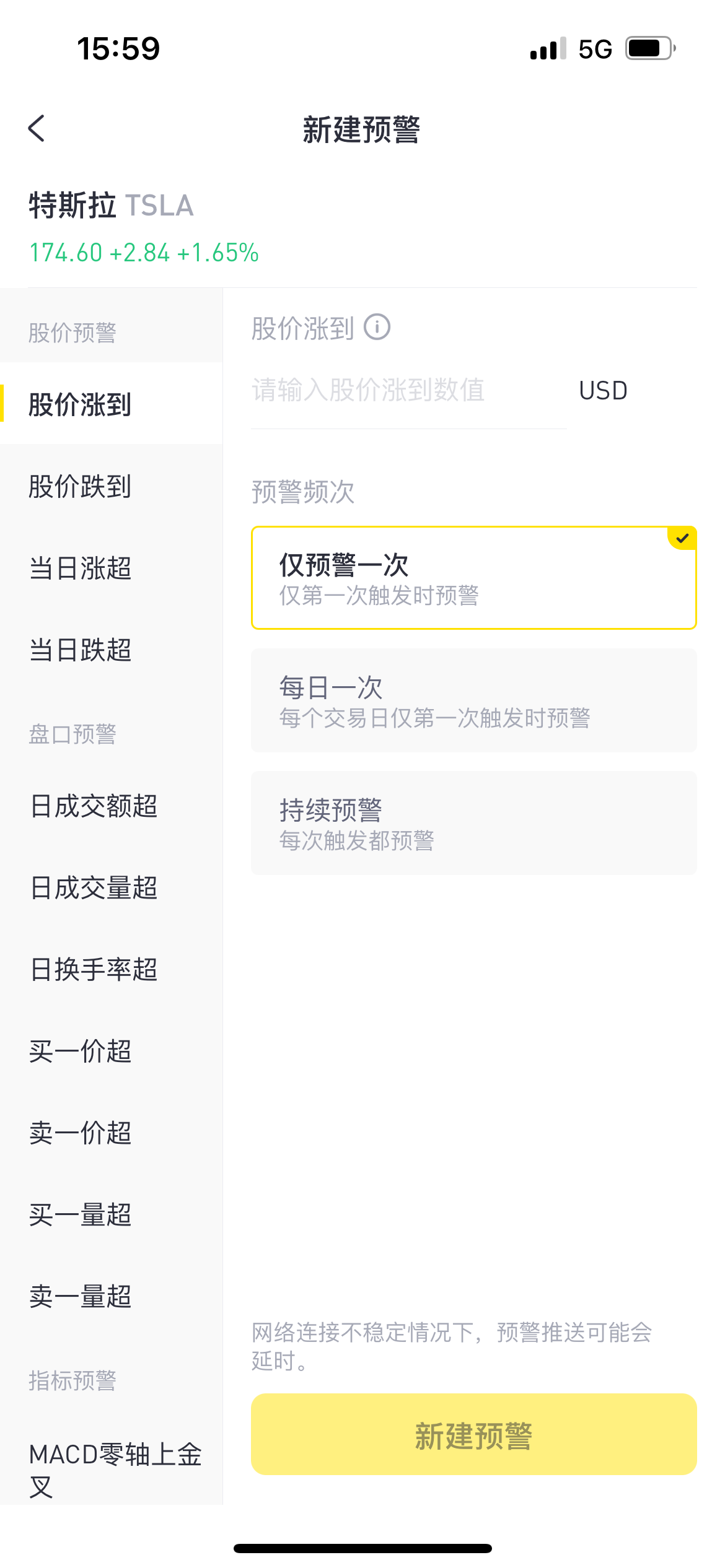Open info icon beside 股价涨到 label
Screen dimensions: 725x1568
pos(377,328)
